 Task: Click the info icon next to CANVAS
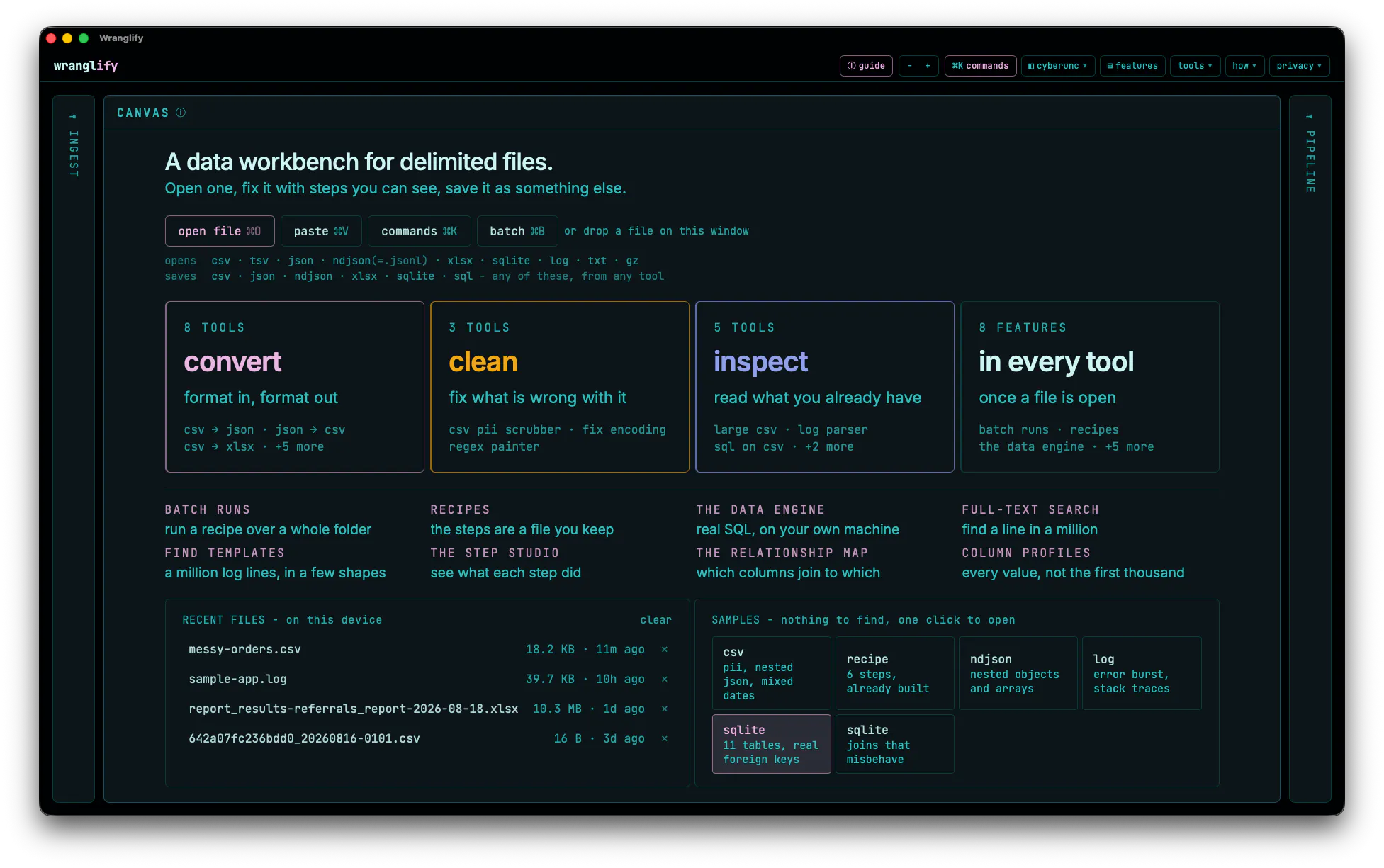pos(181,113)
